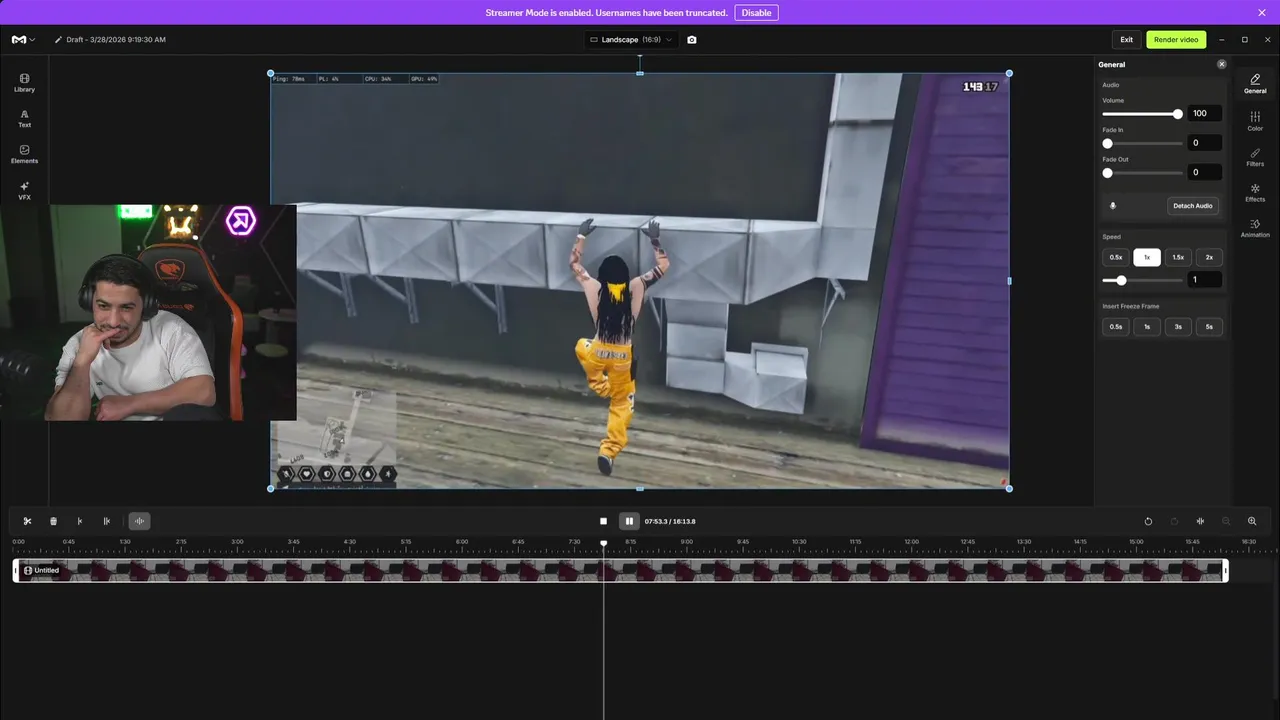Select the General tab

coord(1255,84)
